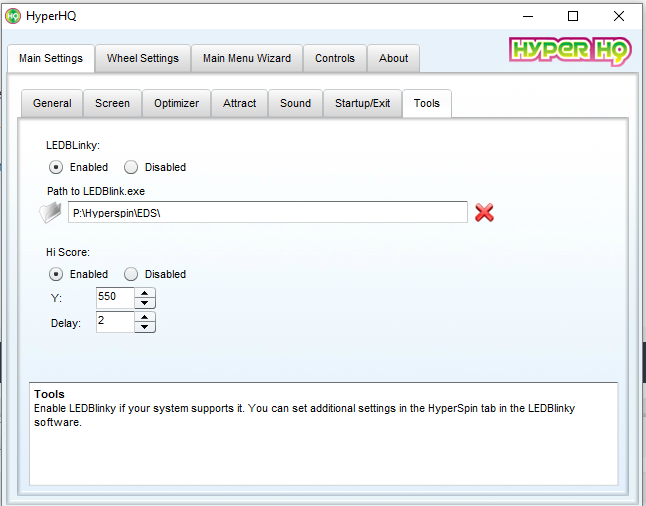Image resolution: width=646 pixels, height=506 pixels.
Task: Open the About tab
Action: point(393,59)
